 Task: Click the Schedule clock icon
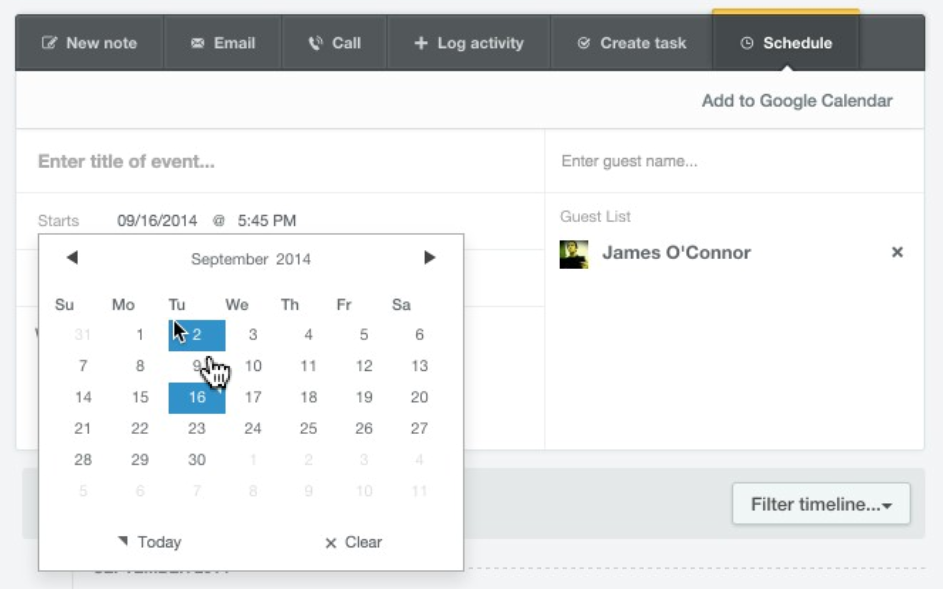[746, 43]
